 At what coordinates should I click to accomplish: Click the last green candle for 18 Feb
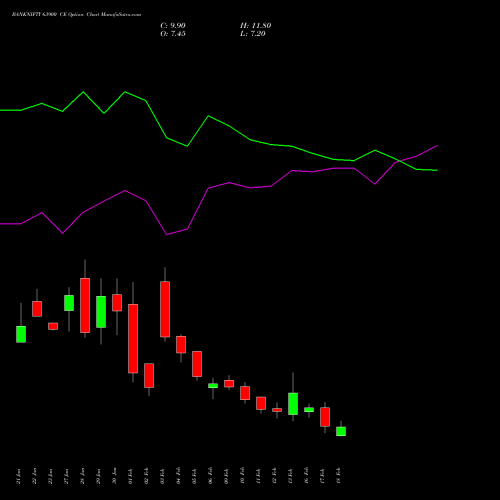point(341,431)
